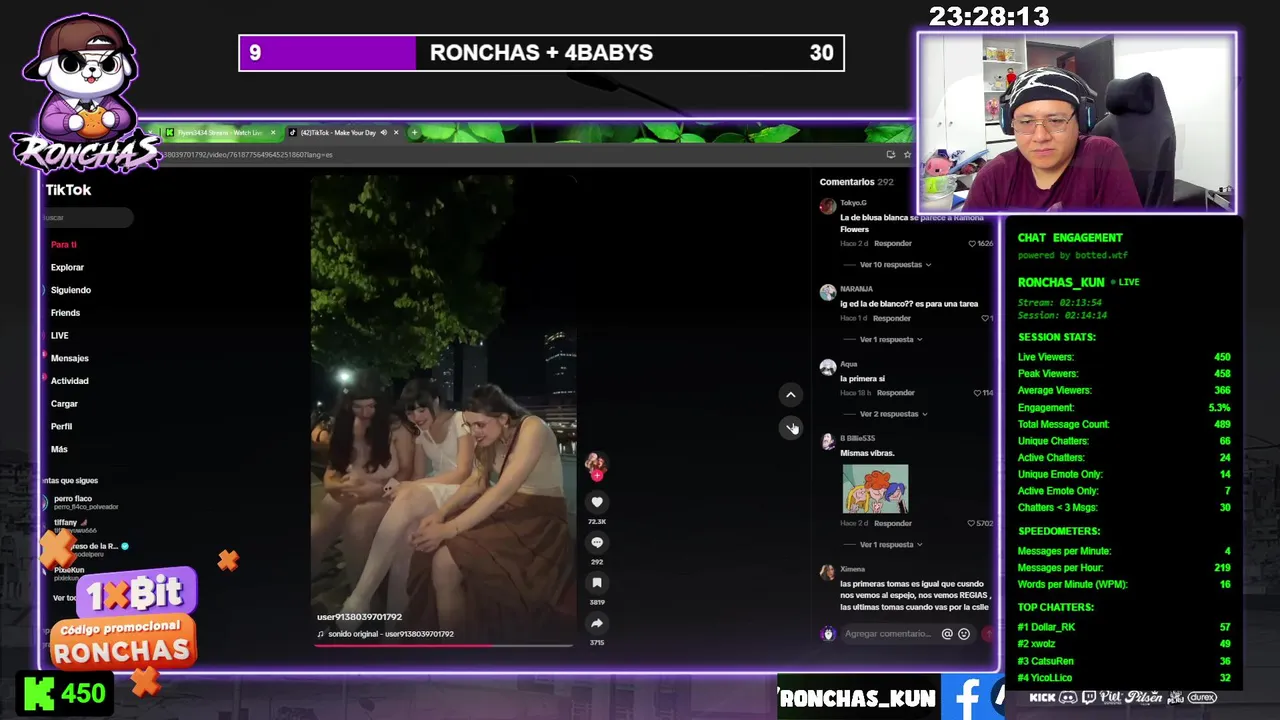
Task: Open emoji picker in comment box
Action: point(964,634)
